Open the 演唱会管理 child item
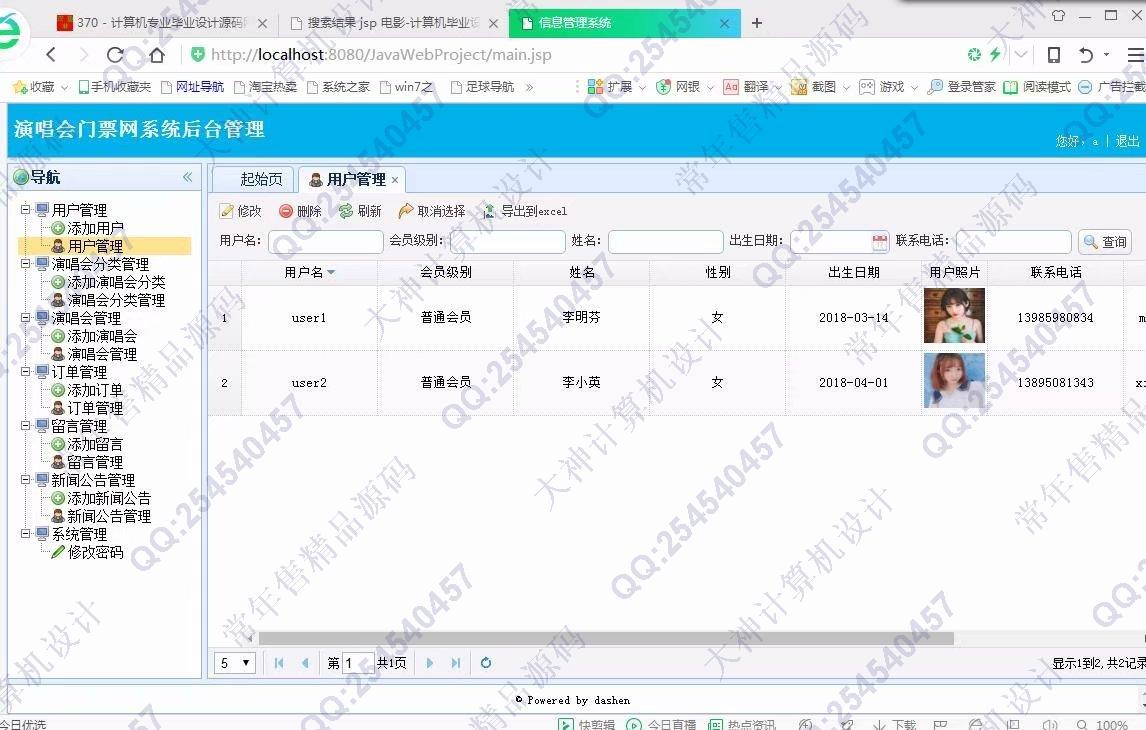 [x=102, y=354]
